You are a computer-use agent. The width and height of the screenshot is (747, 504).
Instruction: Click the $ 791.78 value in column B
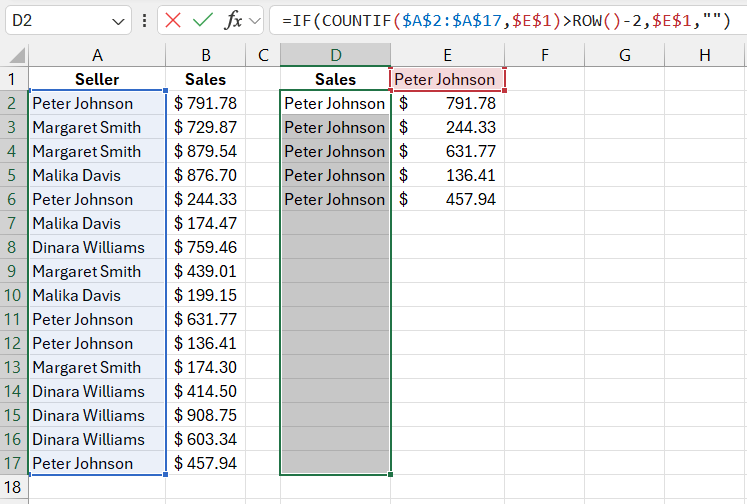pos(206,103)
